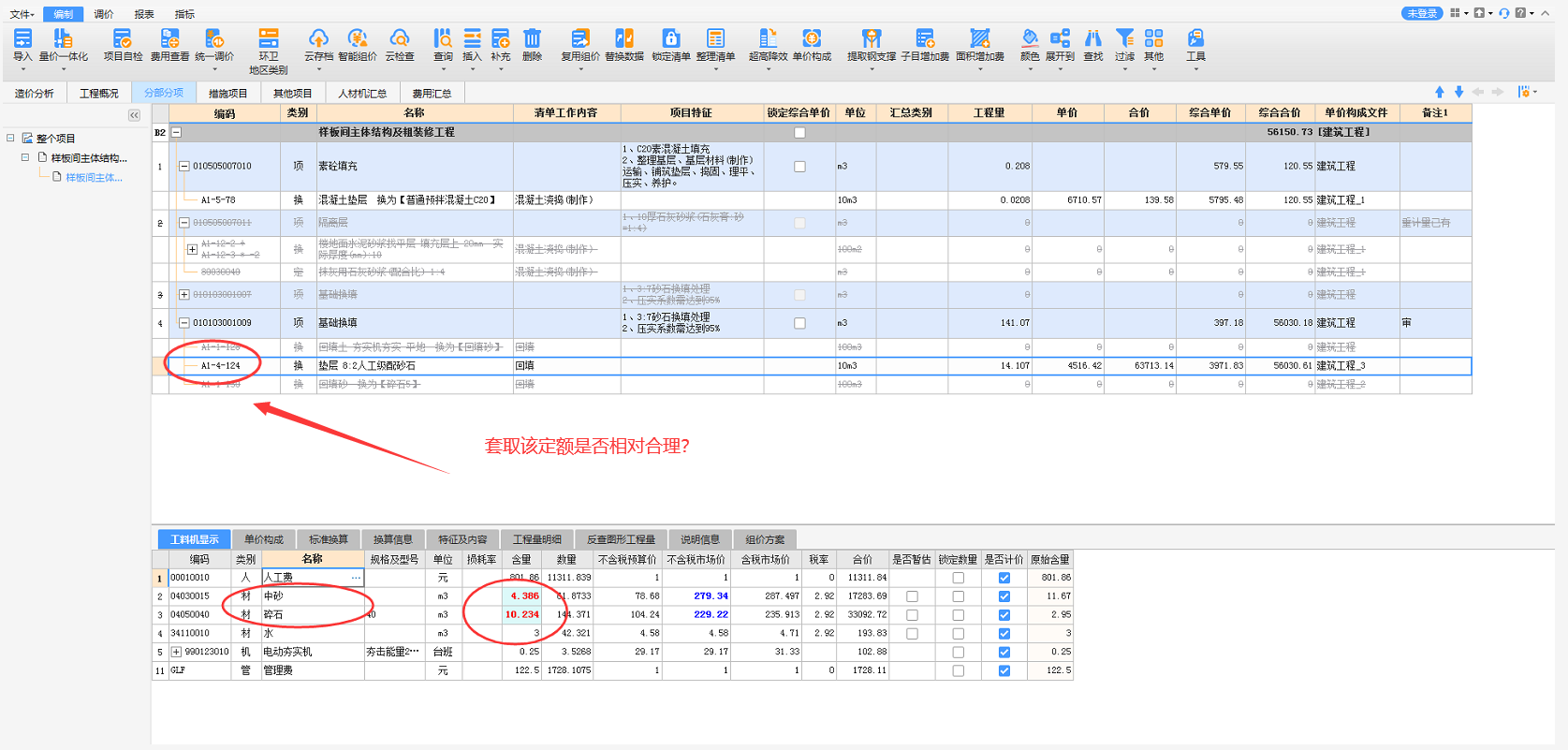Screen dimensions: 1568x750
Task: Toggle 锁定综合单价 for 010103001009 row
Action: click(x=799, y=323)
